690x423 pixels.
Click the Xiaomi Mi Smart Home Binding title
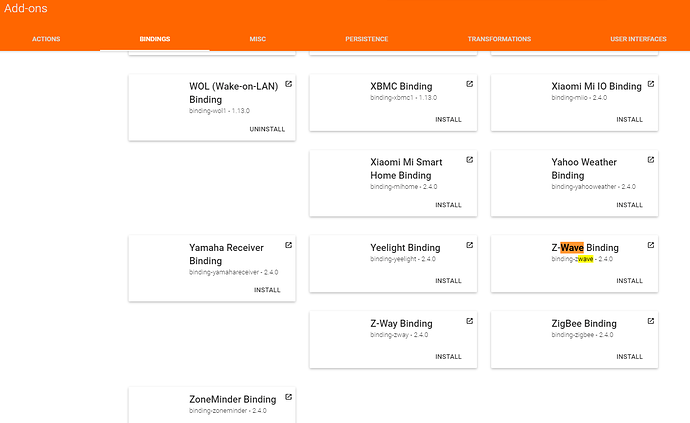pos(406,169)
